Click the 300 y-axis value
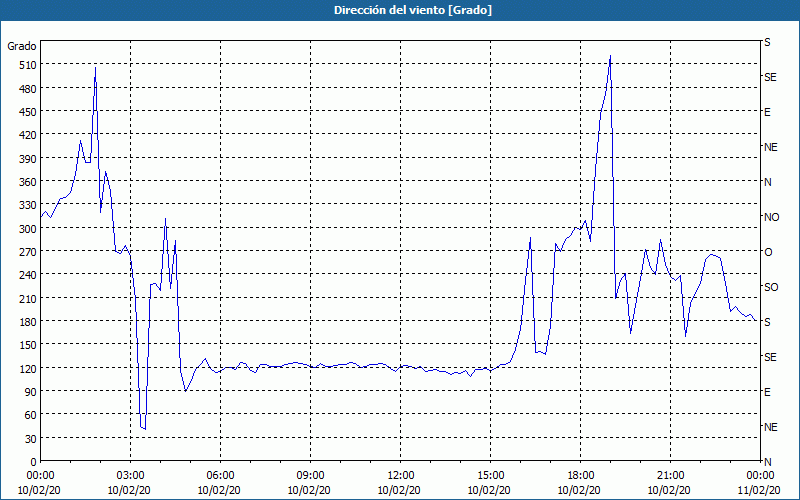 tap(28, 229)
